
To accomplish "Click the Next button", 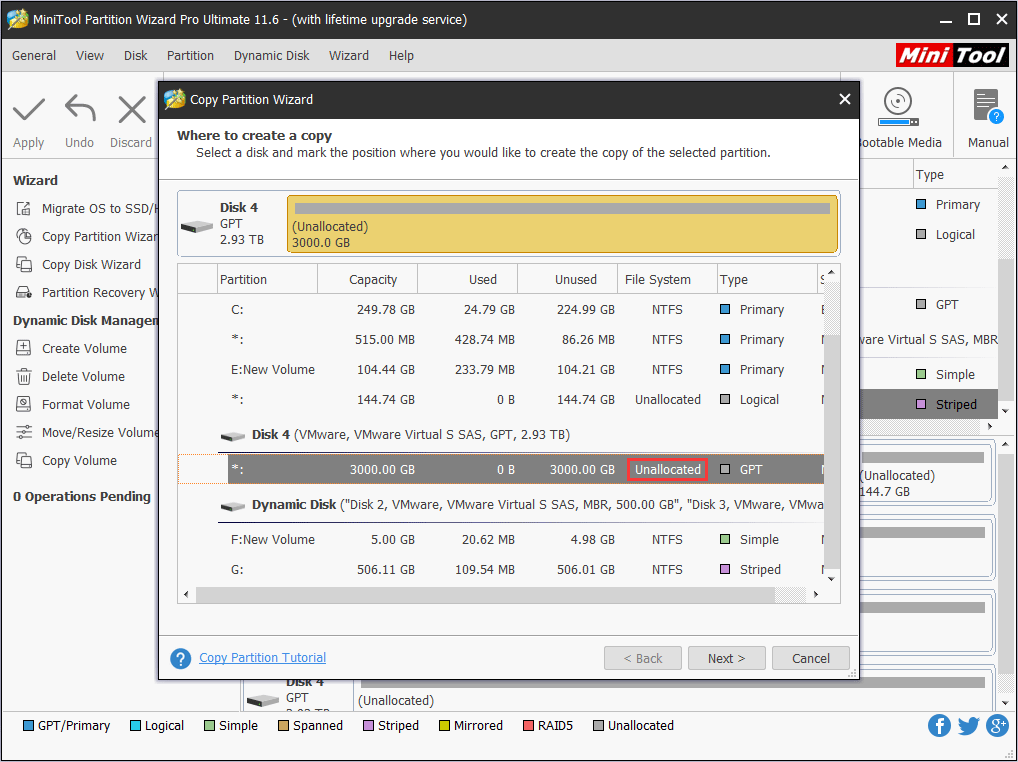I will point(726,658).
